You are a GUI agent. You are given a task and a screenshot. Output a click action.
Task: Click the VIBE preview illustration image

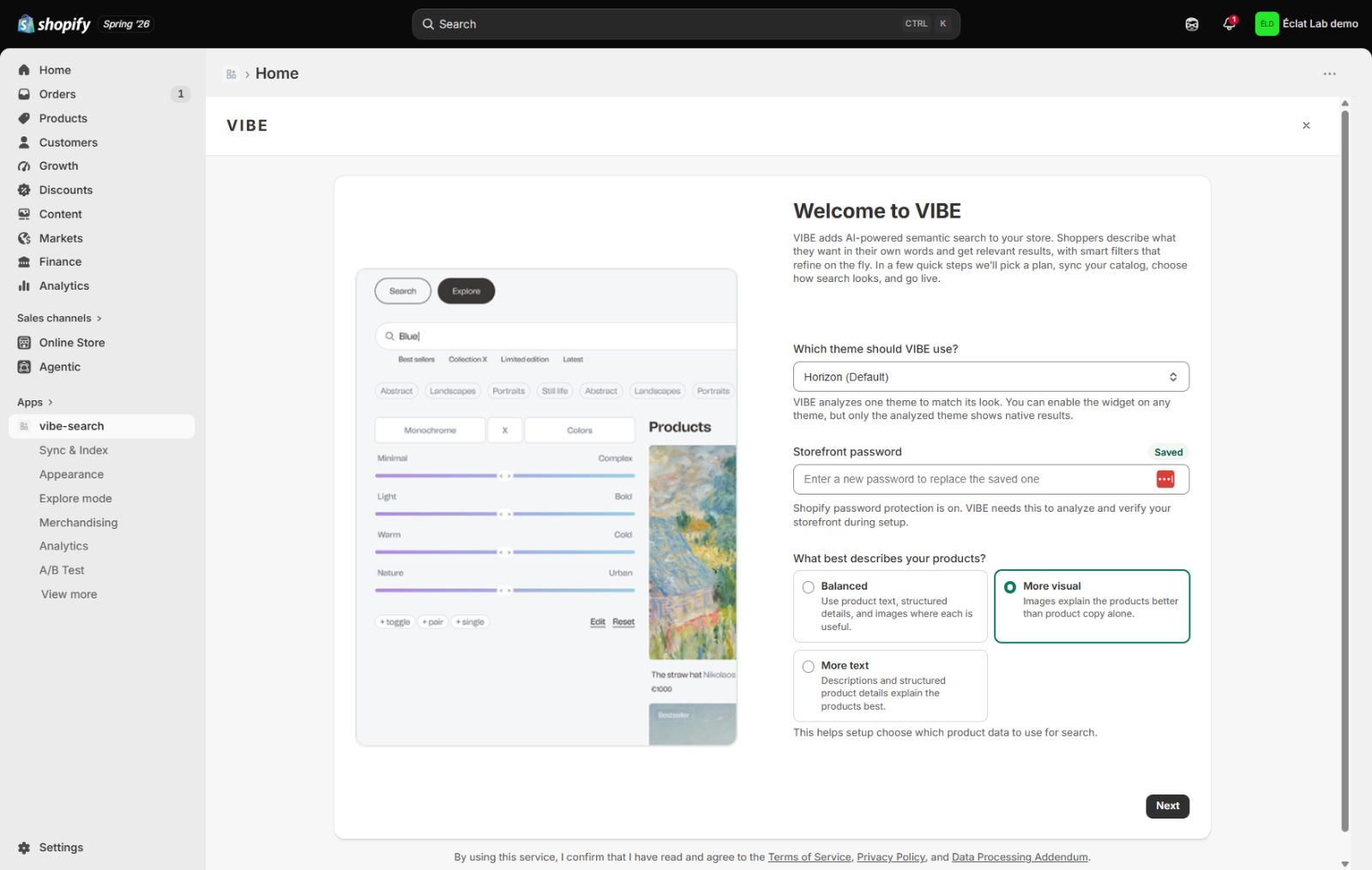[x=546, y=507]
